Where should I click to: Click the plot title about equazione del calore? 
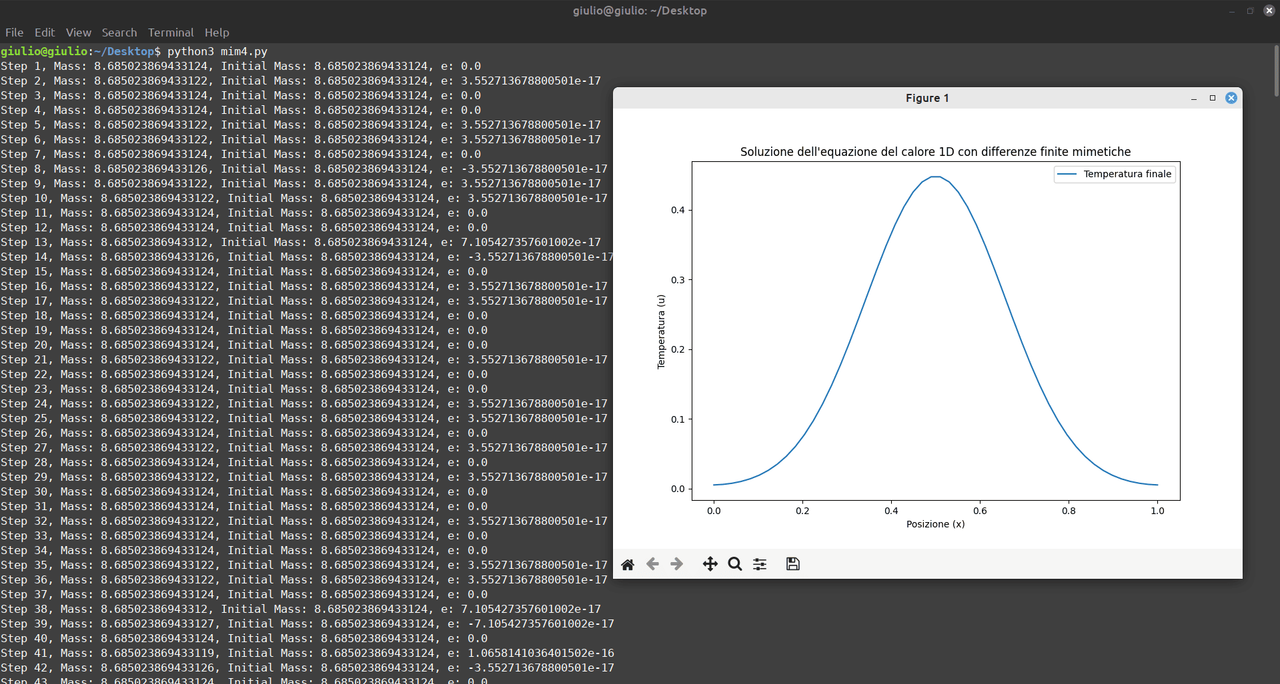point(935,152)
